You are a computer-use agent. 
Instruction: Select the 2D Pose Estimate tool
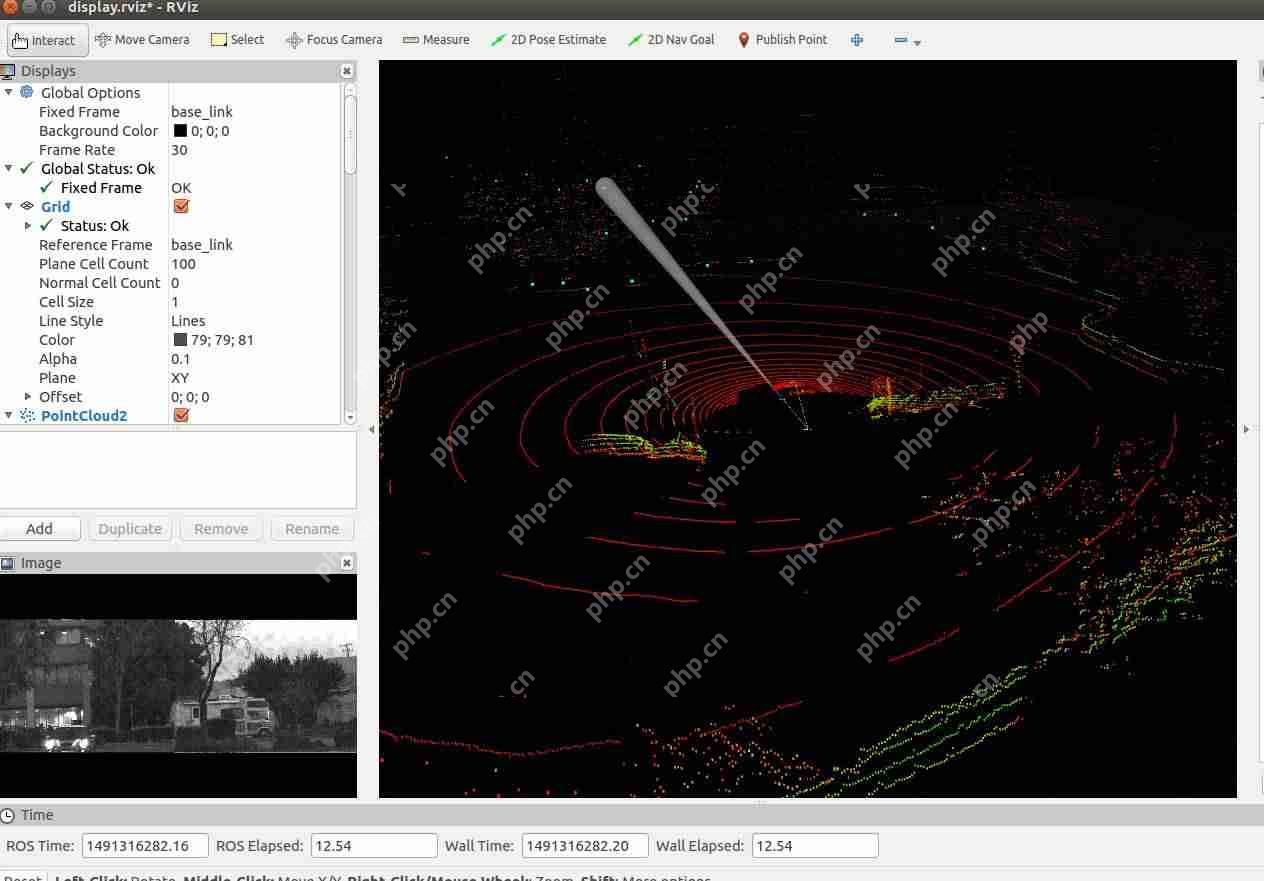548,40
